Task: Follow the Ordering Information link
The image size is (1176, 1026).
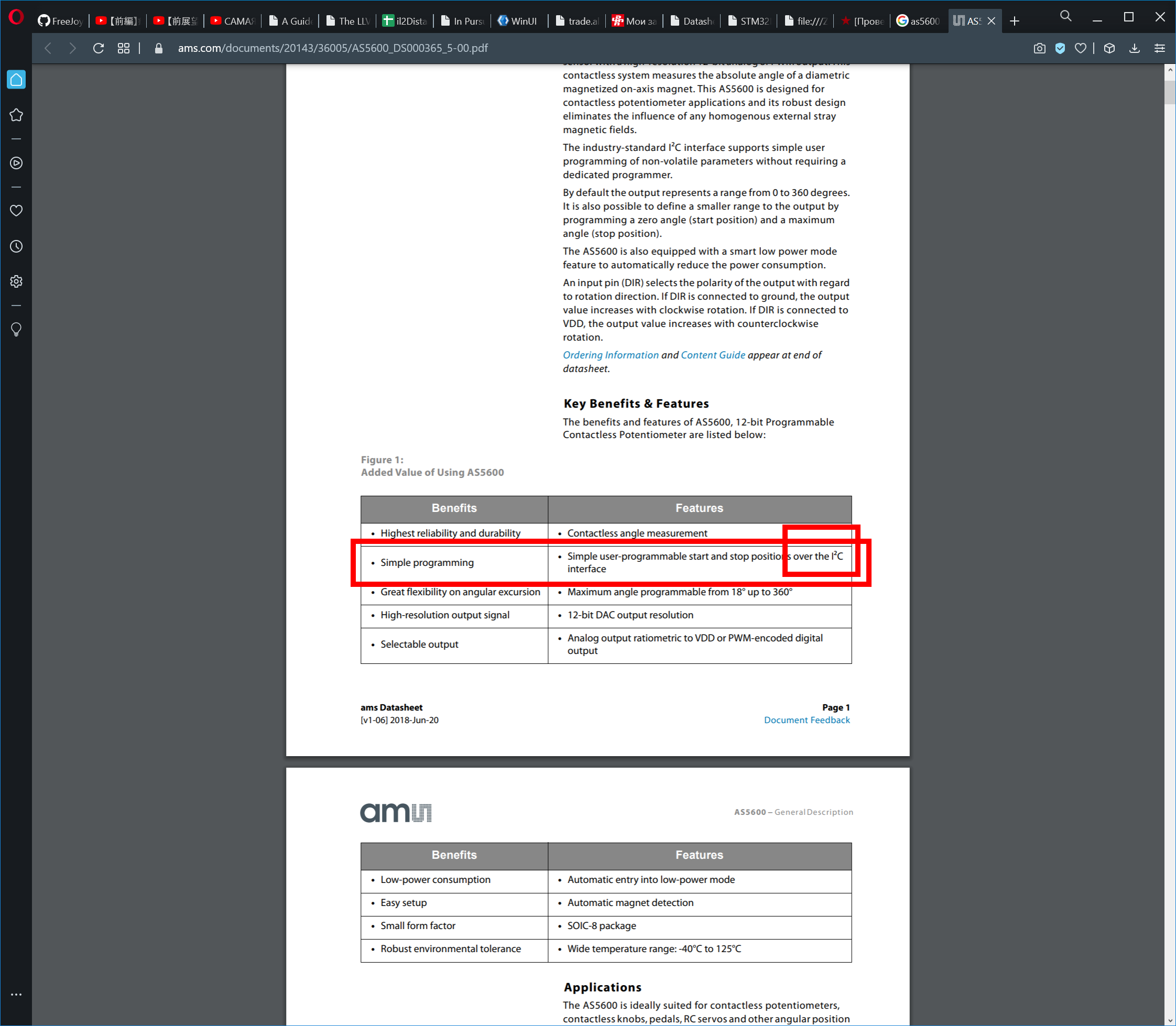Action: [x=611, y=355]
